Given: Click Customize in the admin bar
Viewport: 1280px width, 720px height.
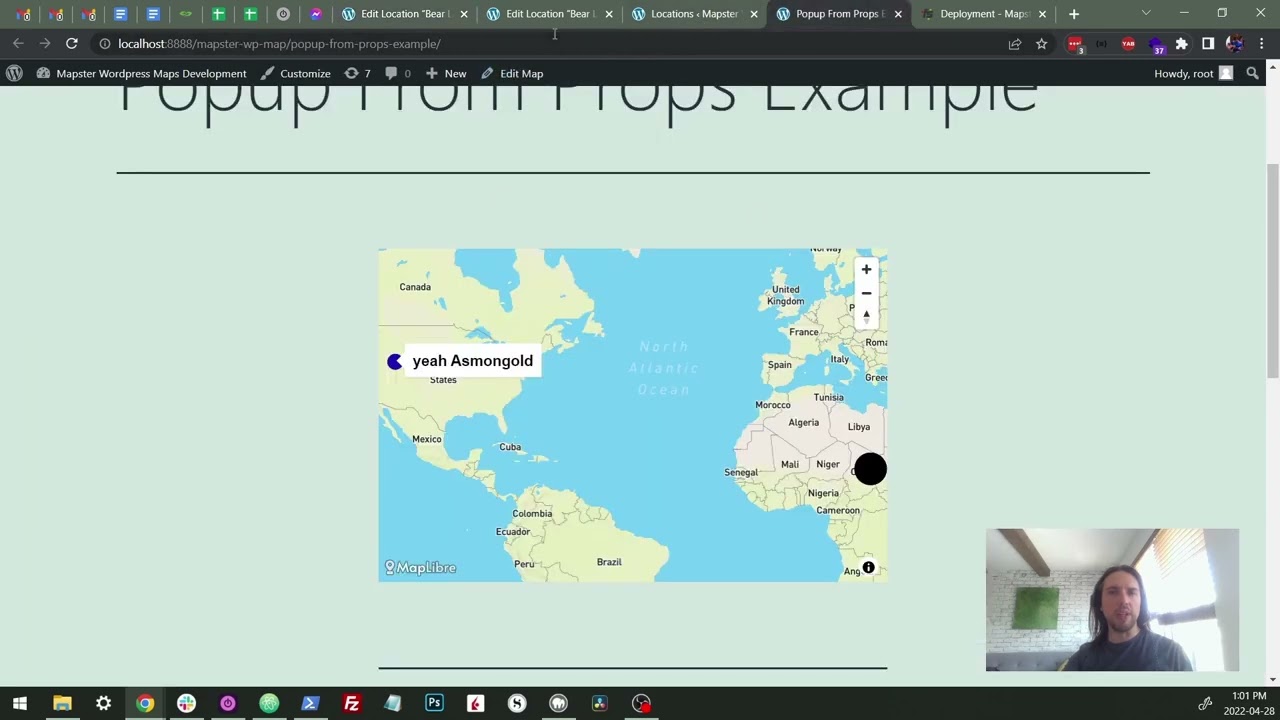Looking at the screenshot, I should (x=295, y=73).
